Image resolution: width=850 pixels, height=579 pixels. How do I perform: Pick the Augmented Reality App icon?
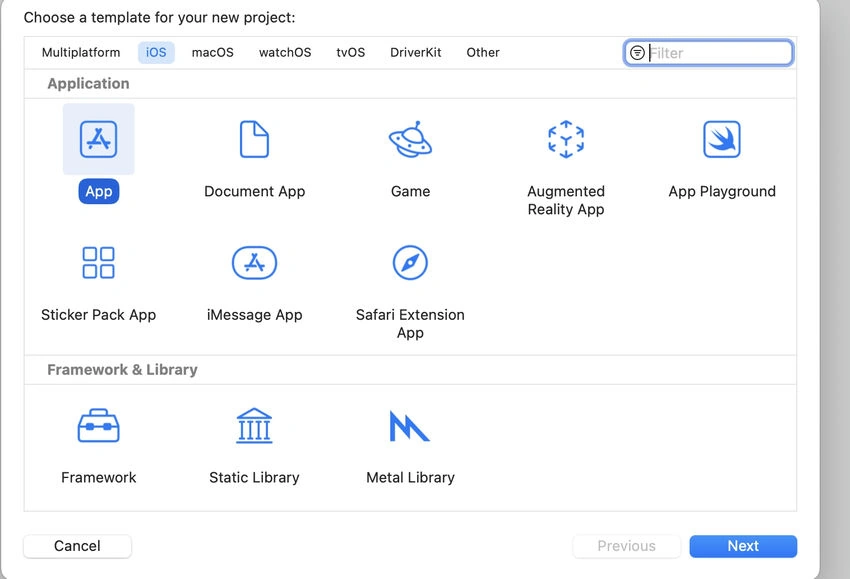pos(566,139)
